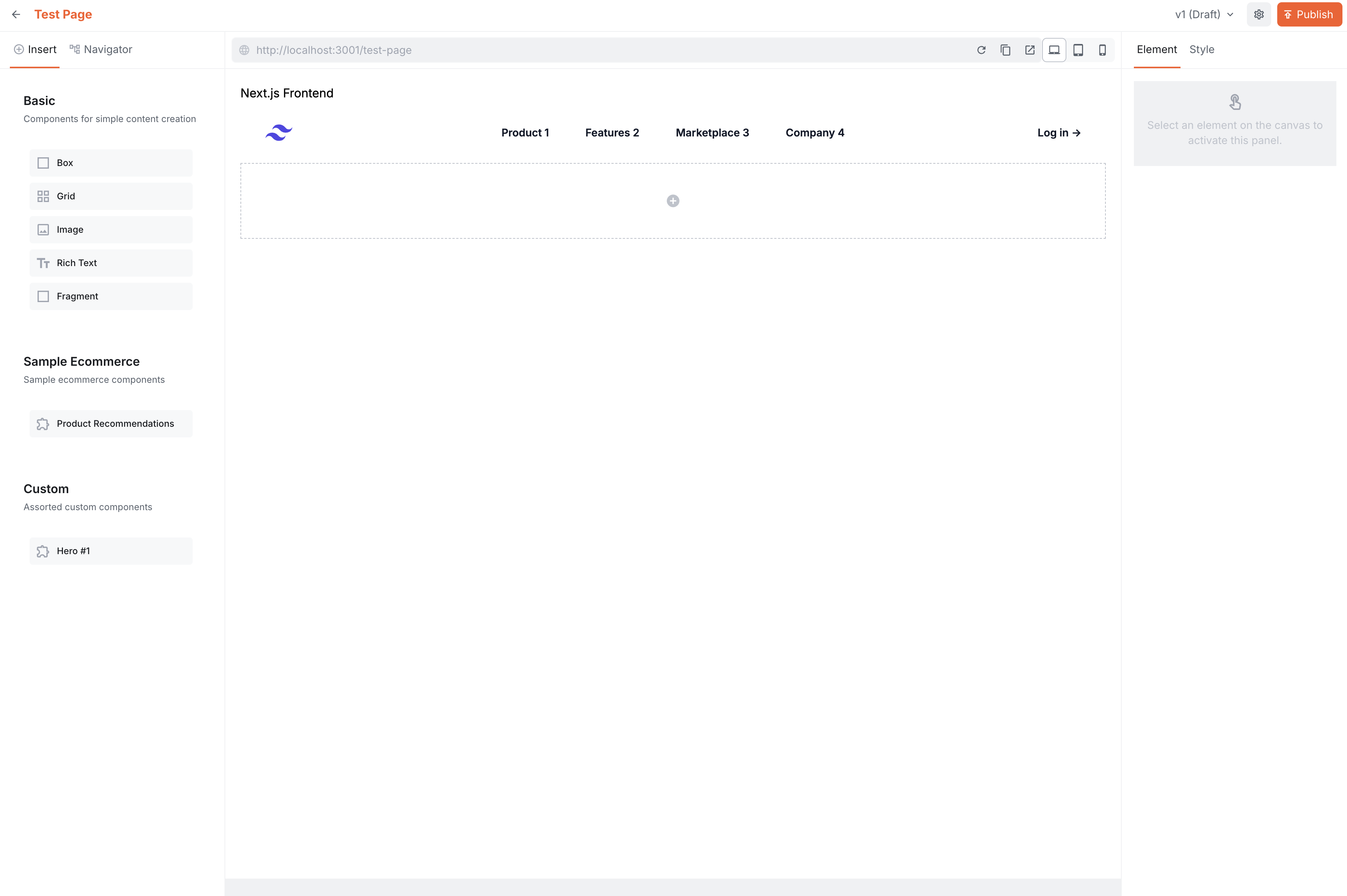Select the Box component
This screenshot has height=896, width=1347.
pyautogui.click(x=110, y=162)
